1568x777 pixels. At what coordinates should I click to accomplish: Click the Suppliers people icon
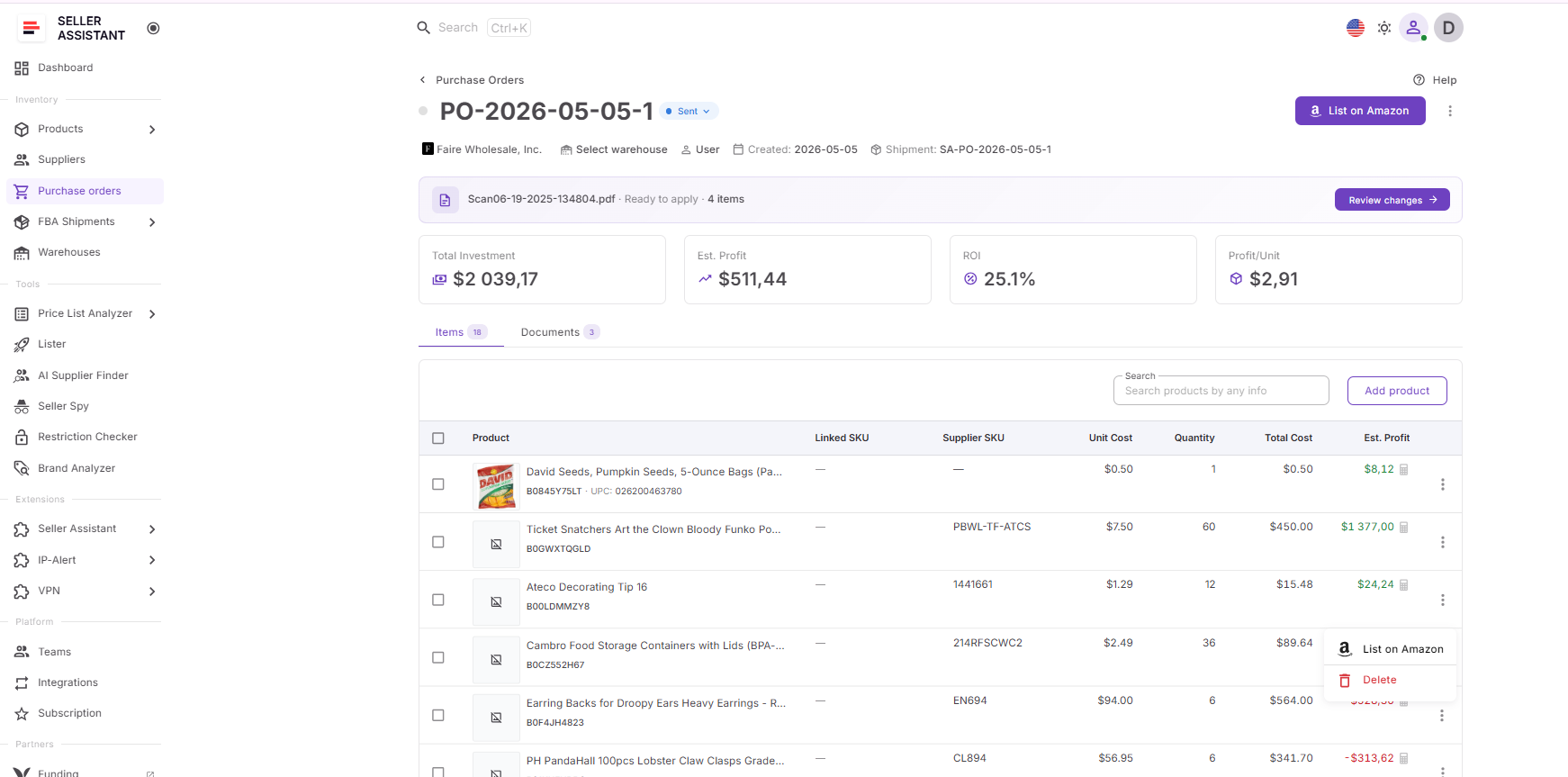click(22, 160)
